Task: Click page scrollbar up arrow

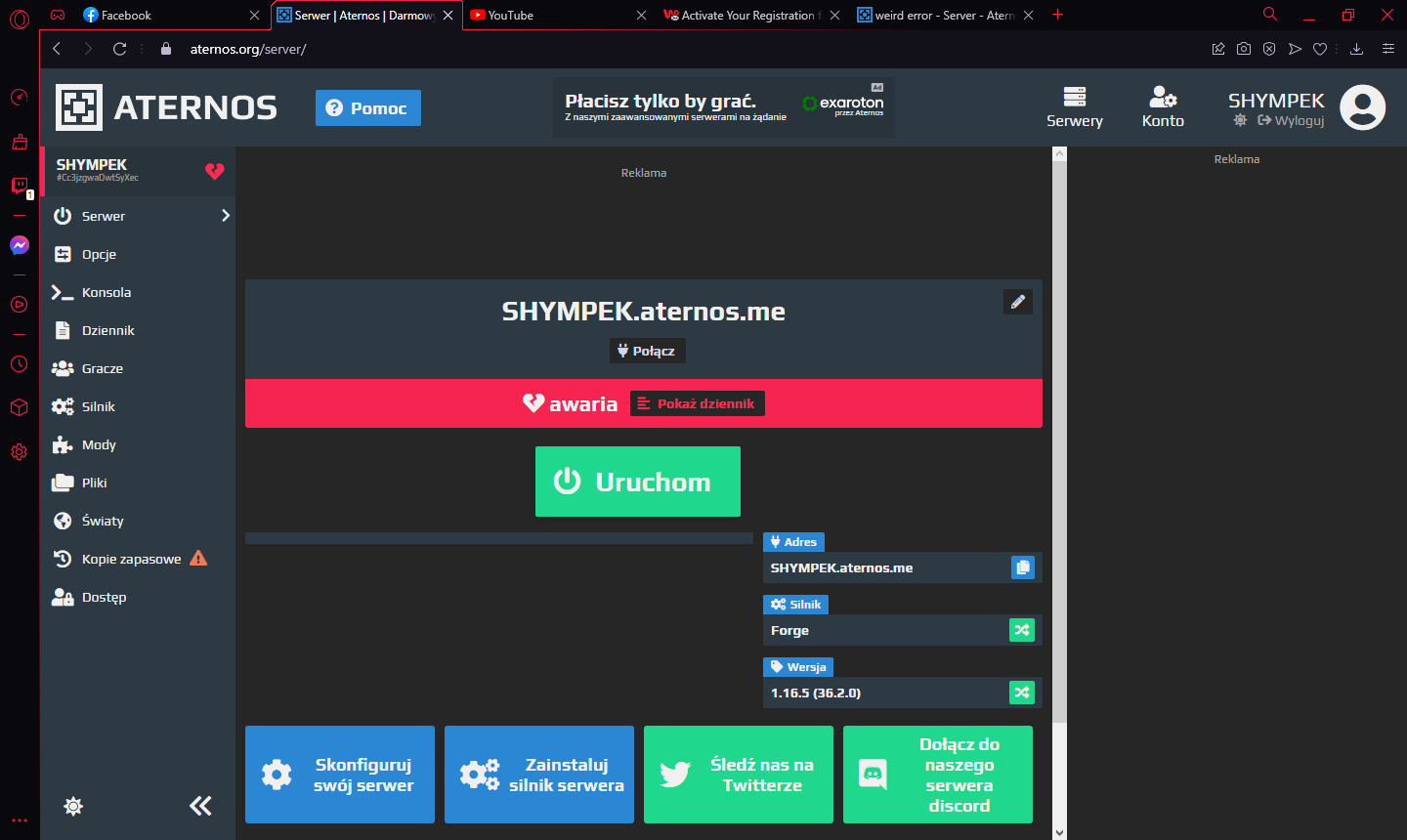Action: (1059, 154)
